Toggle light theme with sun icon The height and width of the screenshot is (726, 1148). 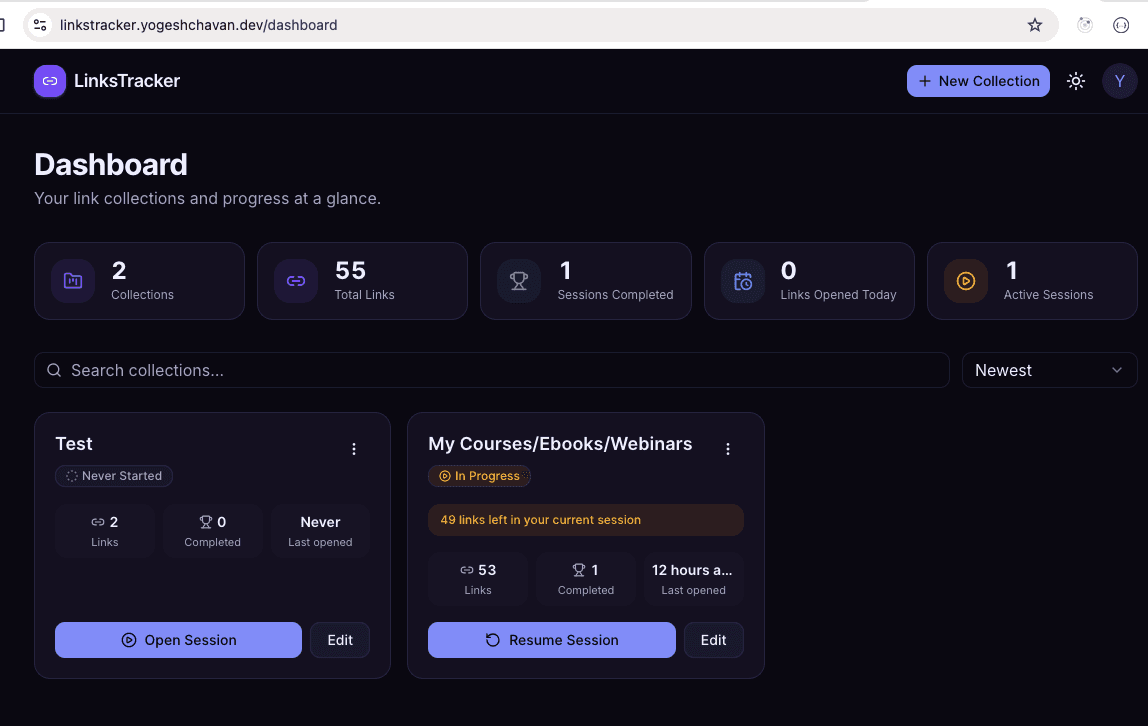[x=1076, y=81]
